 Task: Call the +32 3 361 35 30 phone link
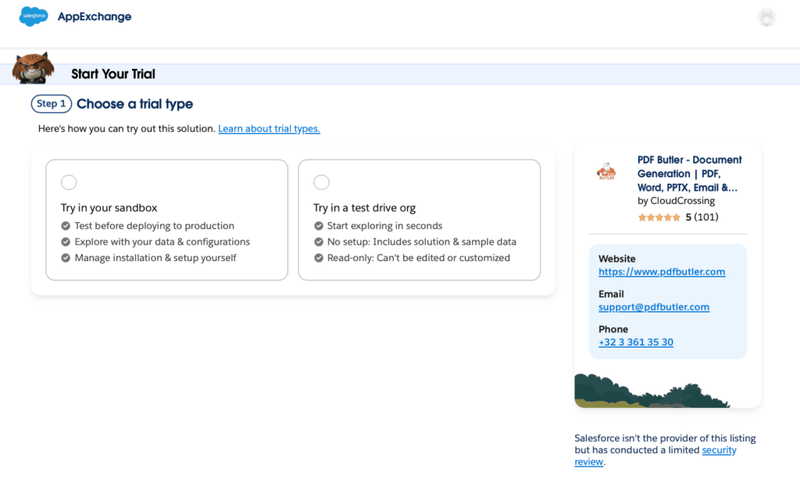click(x=636, y=342)
